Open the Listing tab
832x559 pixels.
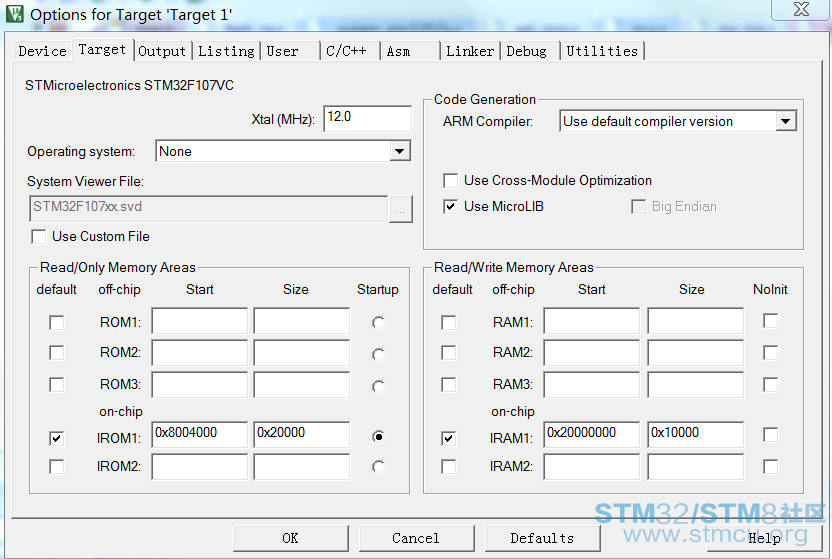click(227, 51)
